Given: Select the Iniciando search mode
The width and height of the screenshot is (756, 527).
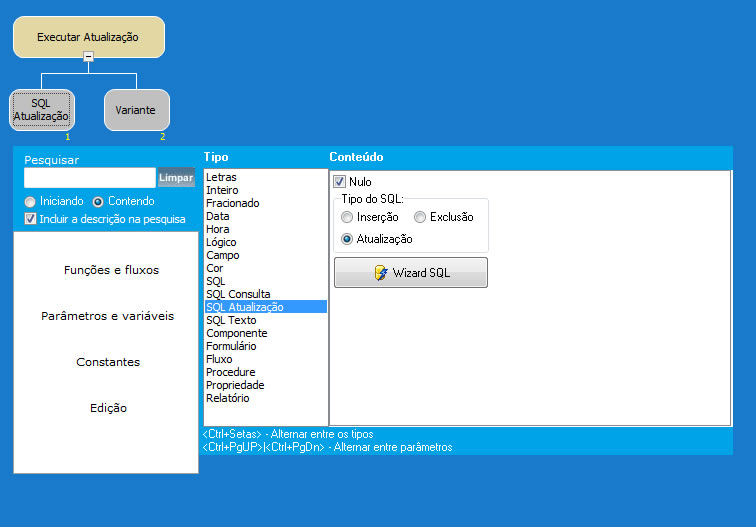Looking at the screenshot, I should 30,201.
